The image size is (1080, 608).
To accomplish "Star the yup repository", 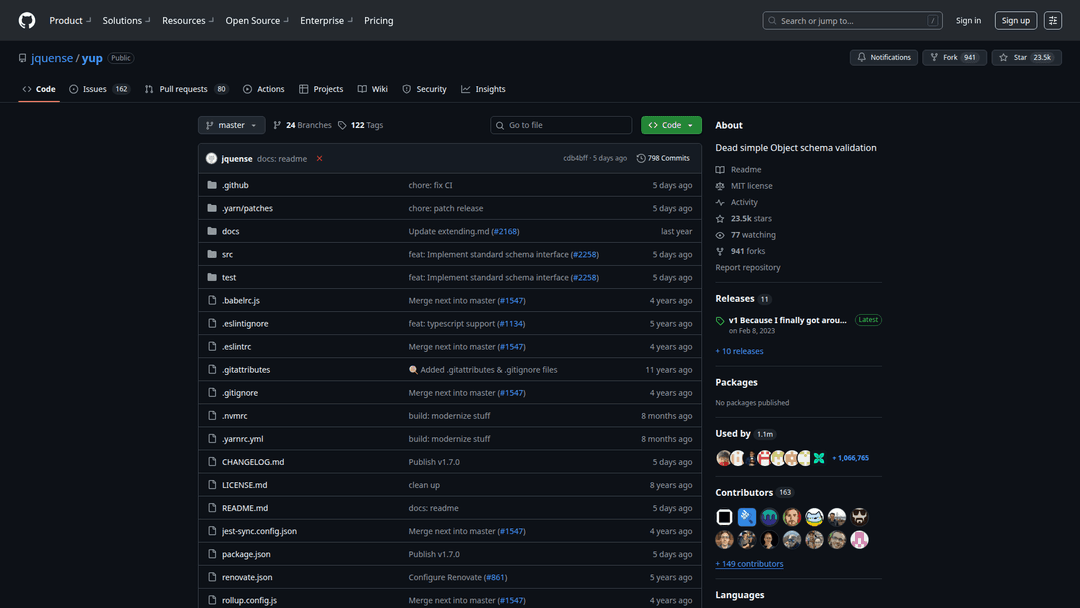I will [1026, 58].
